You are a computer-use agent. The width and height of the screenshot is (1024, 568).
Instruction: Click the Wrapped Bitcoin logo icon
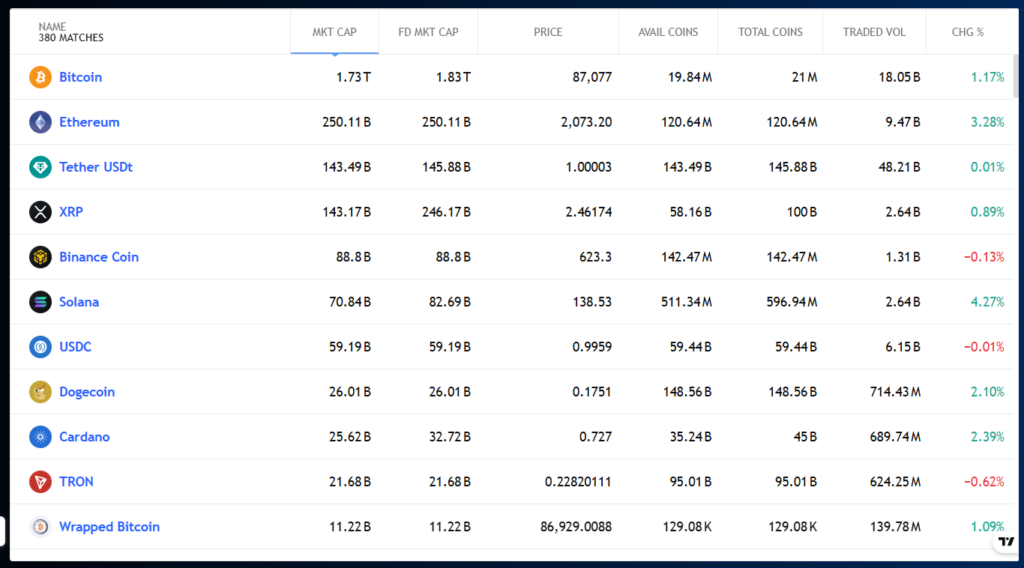(x=40, y=527)
